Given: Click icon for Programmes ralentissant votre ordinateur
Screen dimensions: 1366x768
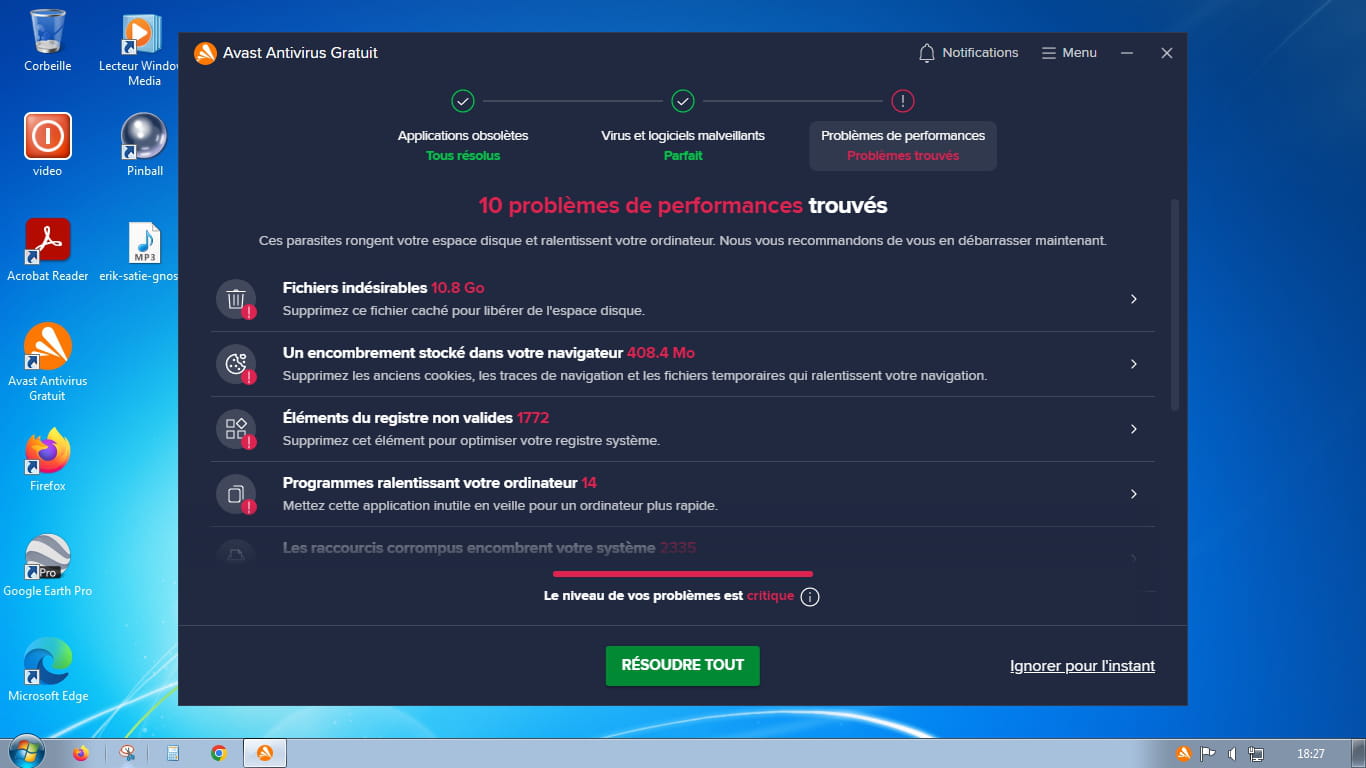Looking at the screenshot, I should pos(236,494).
